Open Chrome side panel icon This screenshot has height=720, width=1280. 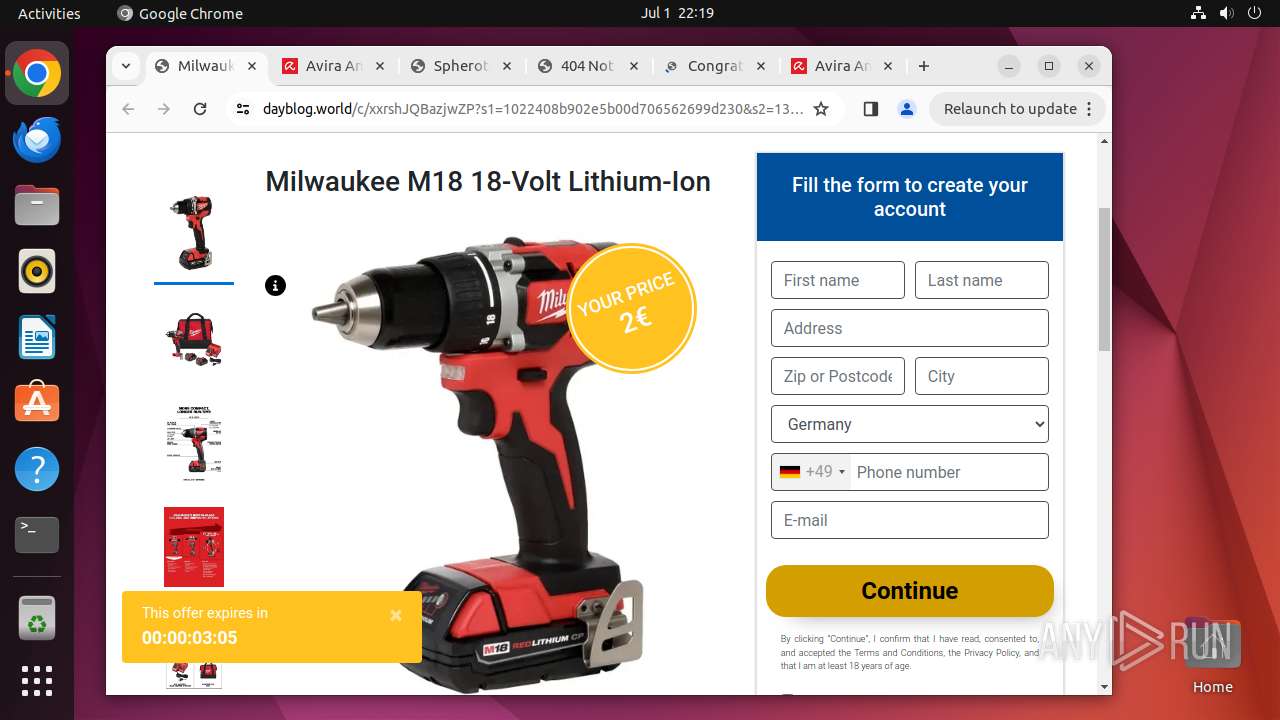(x=870, y=109)
